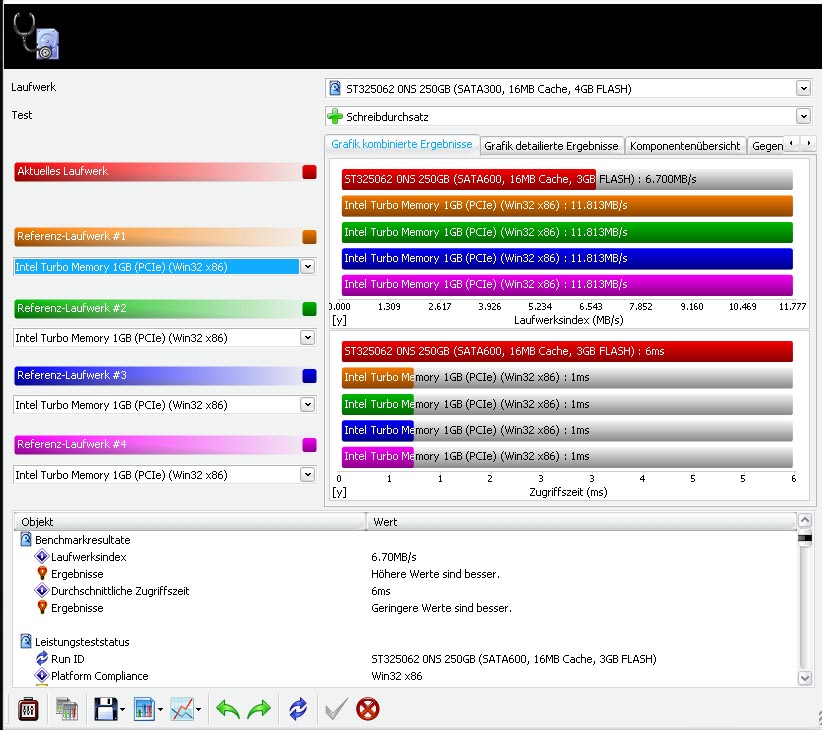
Task: Switch to Komponentenübersicht tab
Action: pyautogui.click(x=685, y=146)
